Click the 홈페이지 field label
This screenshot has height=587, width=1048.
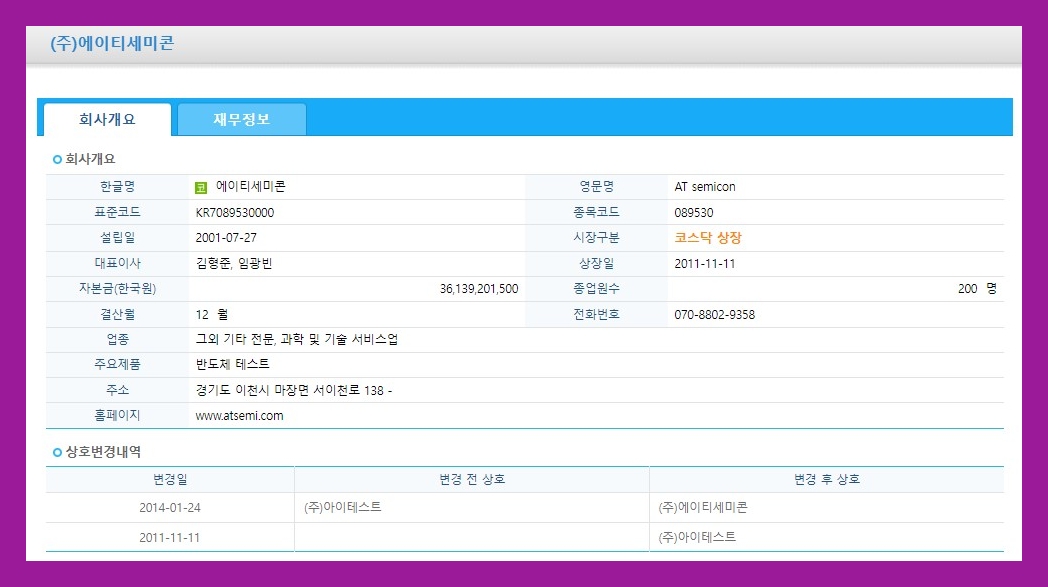click(x=118, y=415)
